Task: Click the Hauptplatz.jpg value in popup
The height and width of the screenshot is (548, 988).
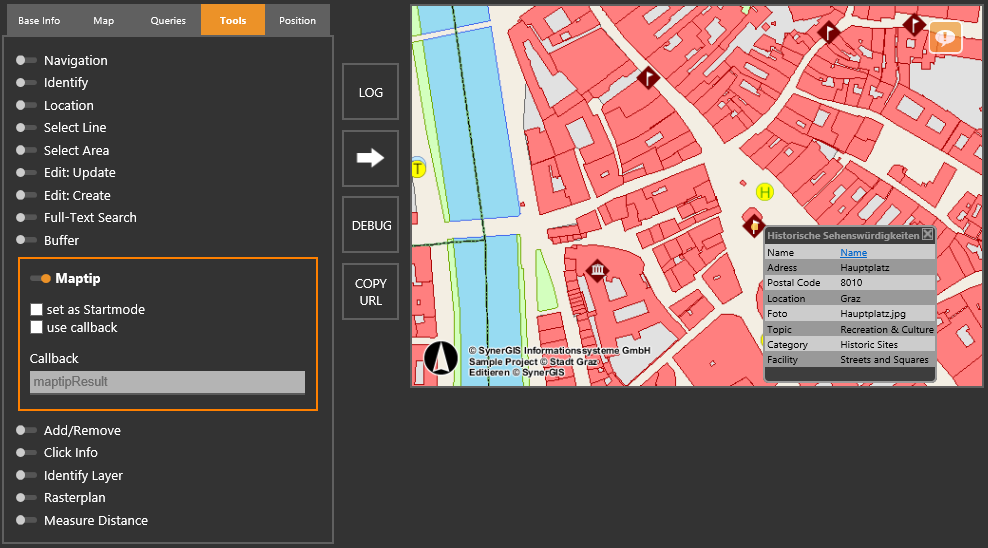Action: coord(873,314)
